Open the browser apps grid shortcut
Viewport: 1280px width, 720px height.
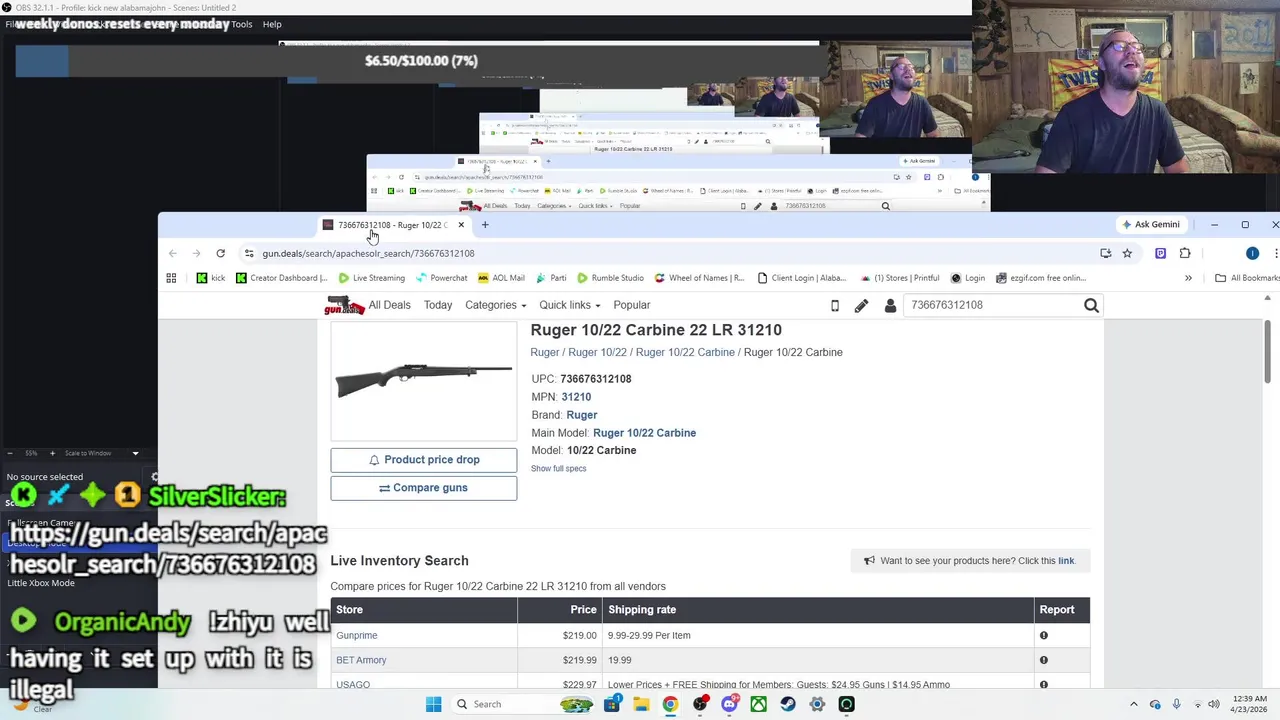tap(171, 278)
